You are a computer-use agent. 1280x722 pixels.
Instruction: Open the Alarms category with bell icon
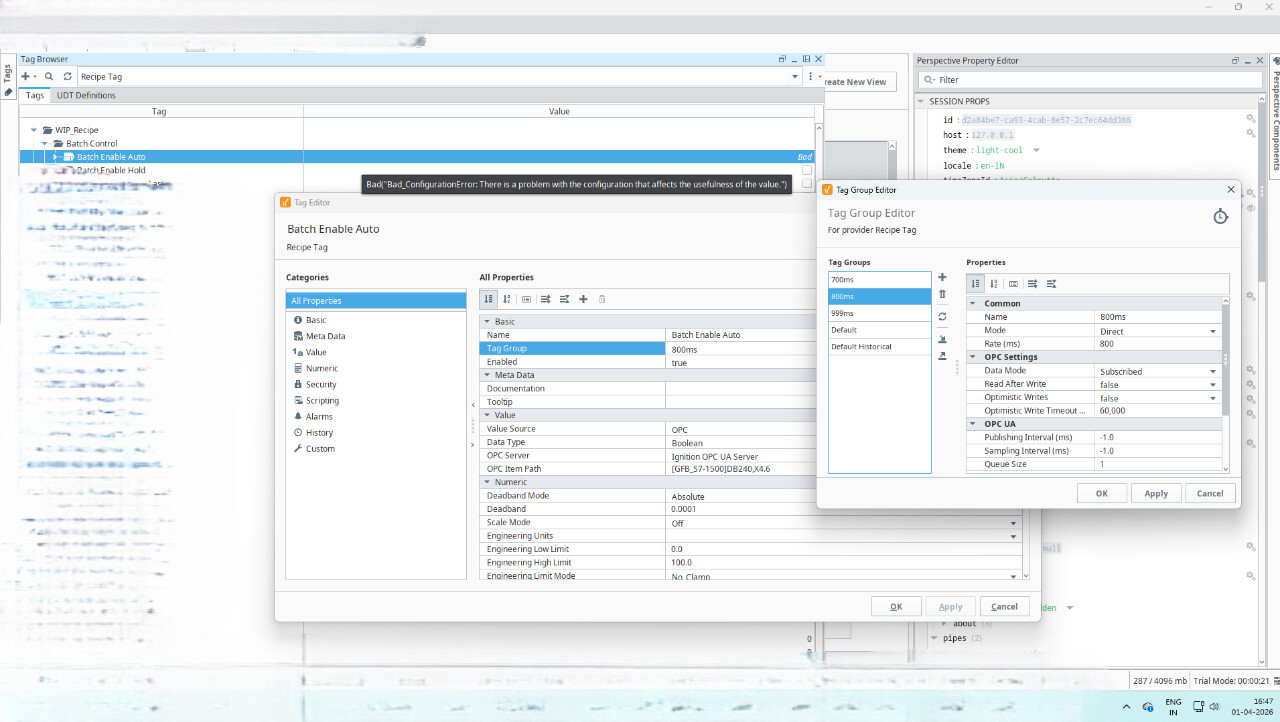pyautogui.click(x=319, y=416)
